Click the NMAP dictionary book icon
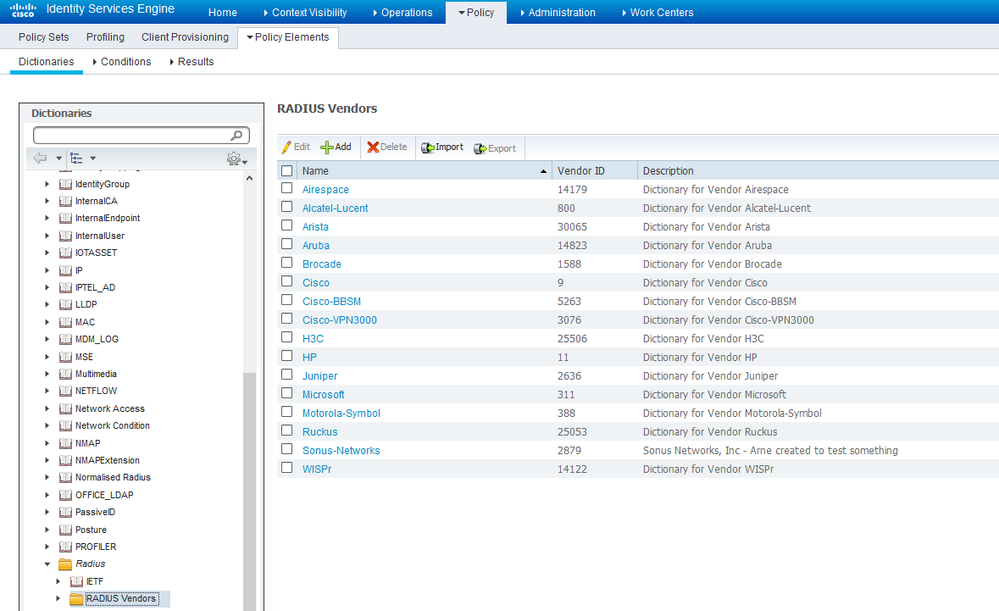Viewport: 999px width, 611px height. click(65, 443)
